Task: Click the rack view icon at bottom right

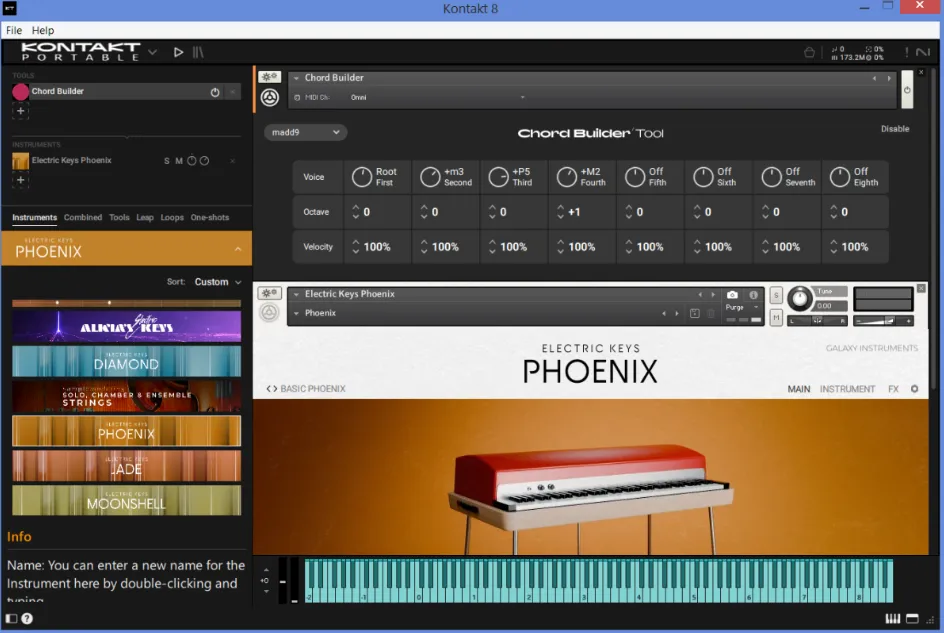Action: tap(912, 619)
